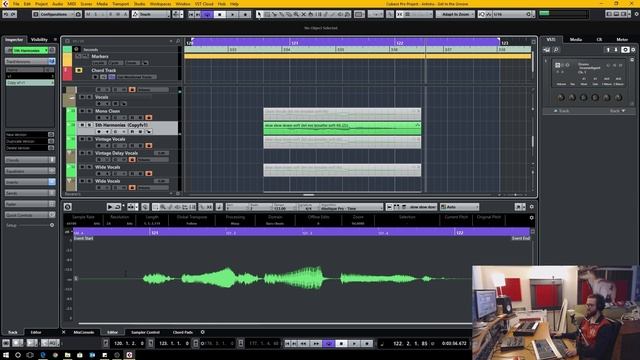Image resolution: width=640 pixels, height=360 pixels.
Task: Select the Mono Clean grey audio clip
Action: [342, 114]
